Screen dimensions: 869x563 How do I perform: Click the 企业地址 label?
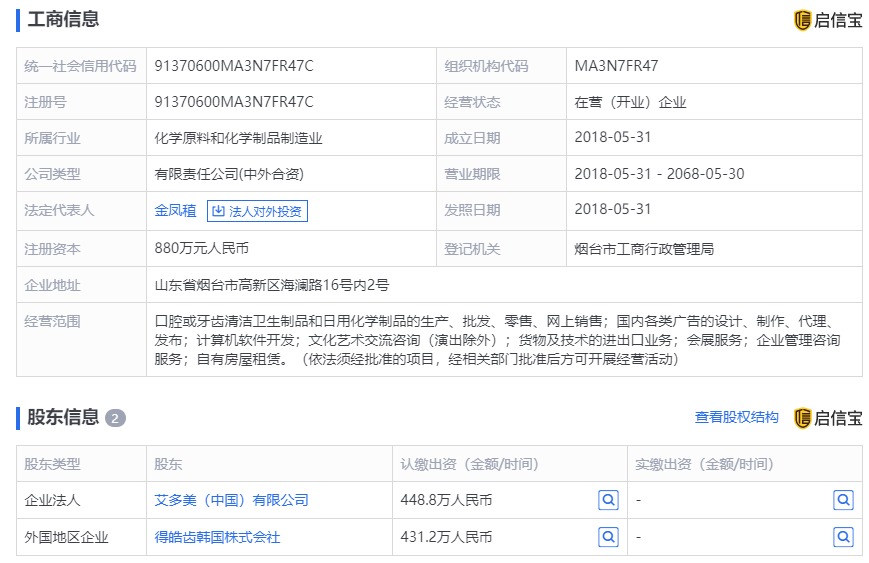click(x=52, y=285)
